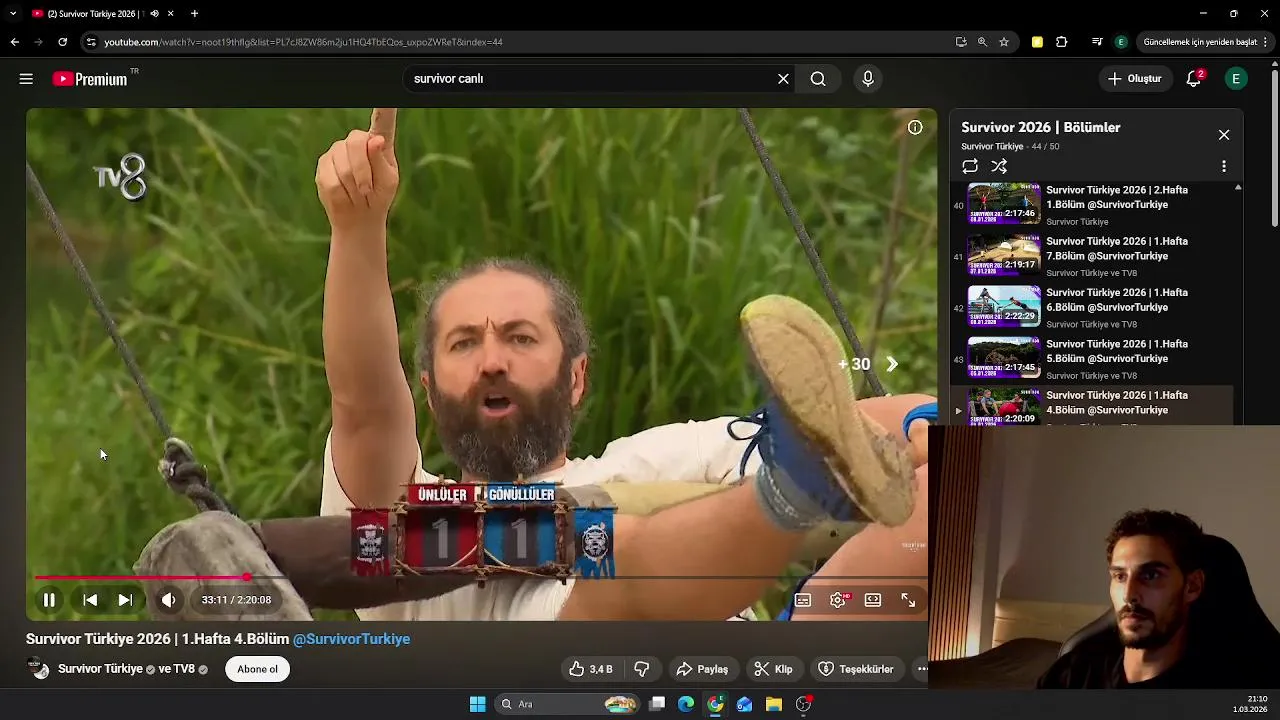Toggle subtitles on the player

click(803, 600)
